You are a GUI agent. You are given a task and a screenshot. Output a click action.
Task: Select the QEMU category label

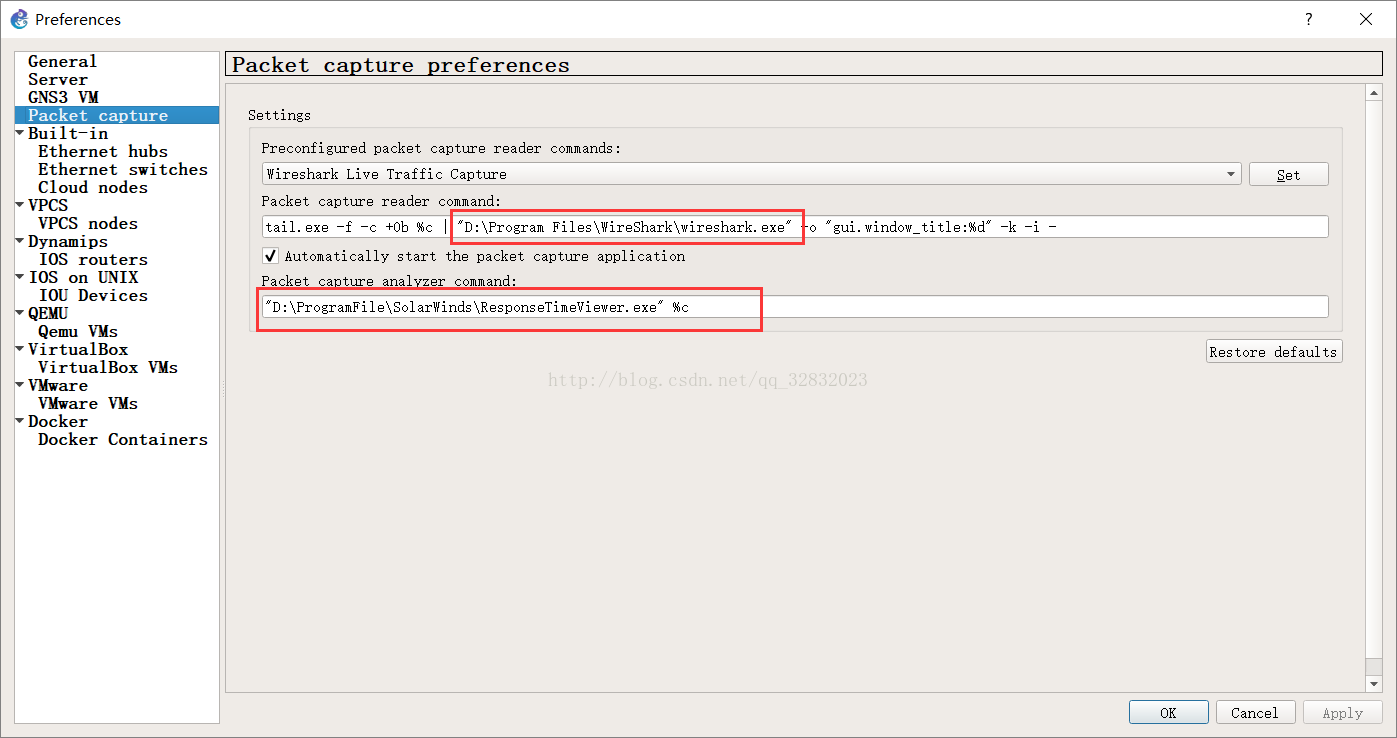coord(48,314)
